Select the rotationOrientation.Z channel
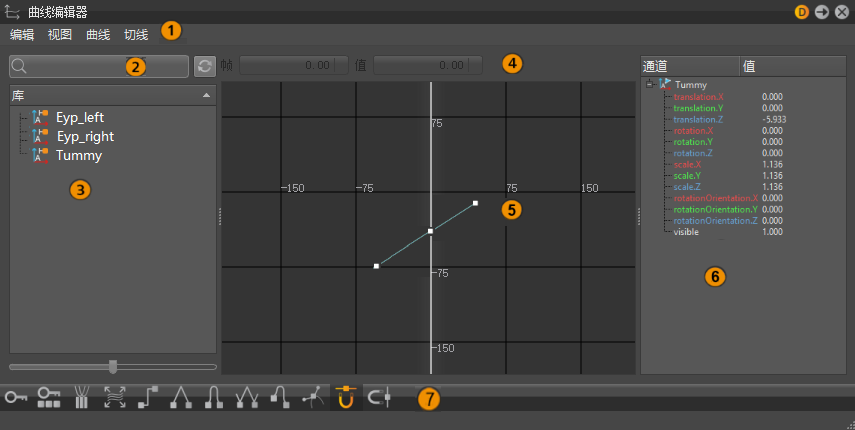855x430 pixels. [x=715, y=221]
